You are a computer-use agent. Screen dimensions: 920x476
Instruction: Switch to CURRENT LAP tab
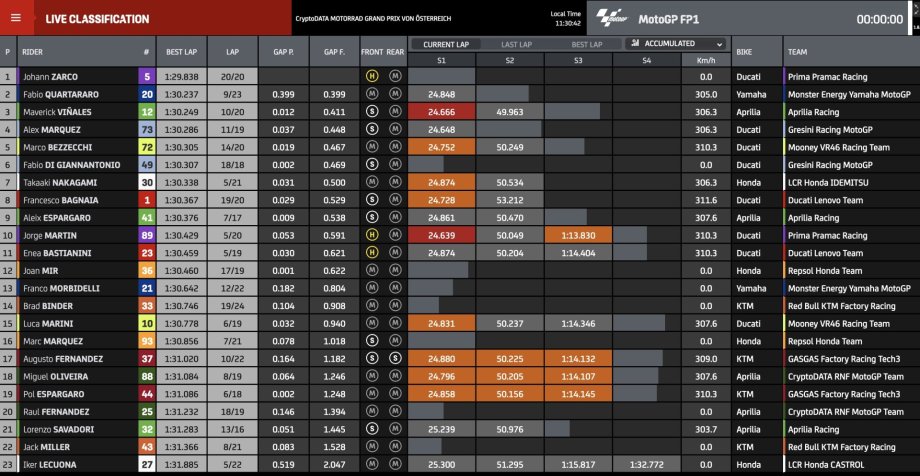pyautogui.click(x=444, y=45)
